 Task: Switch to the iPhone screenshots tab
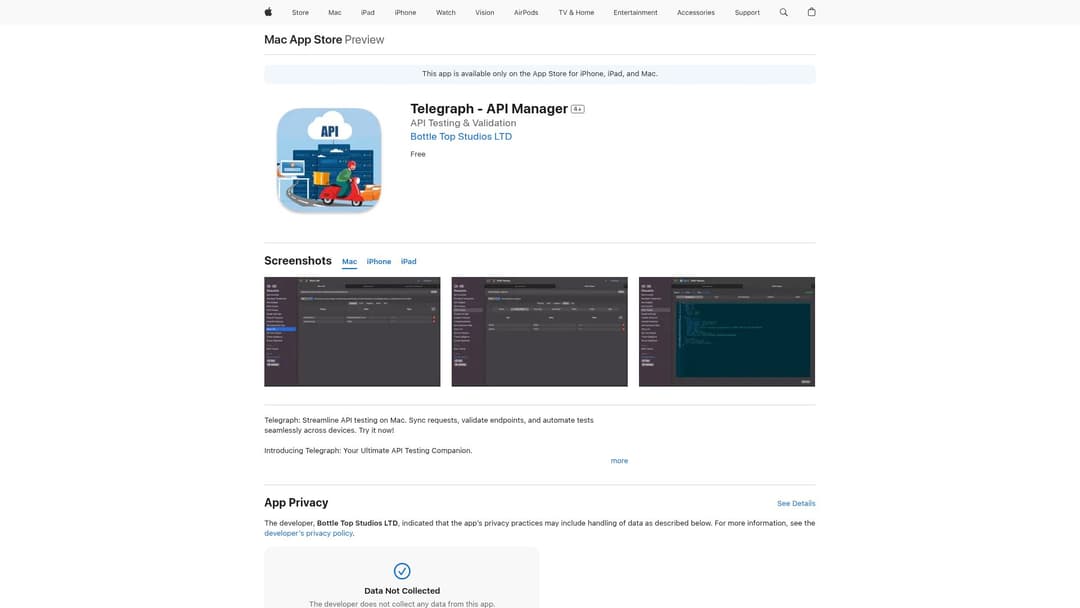tap(379, 262)
